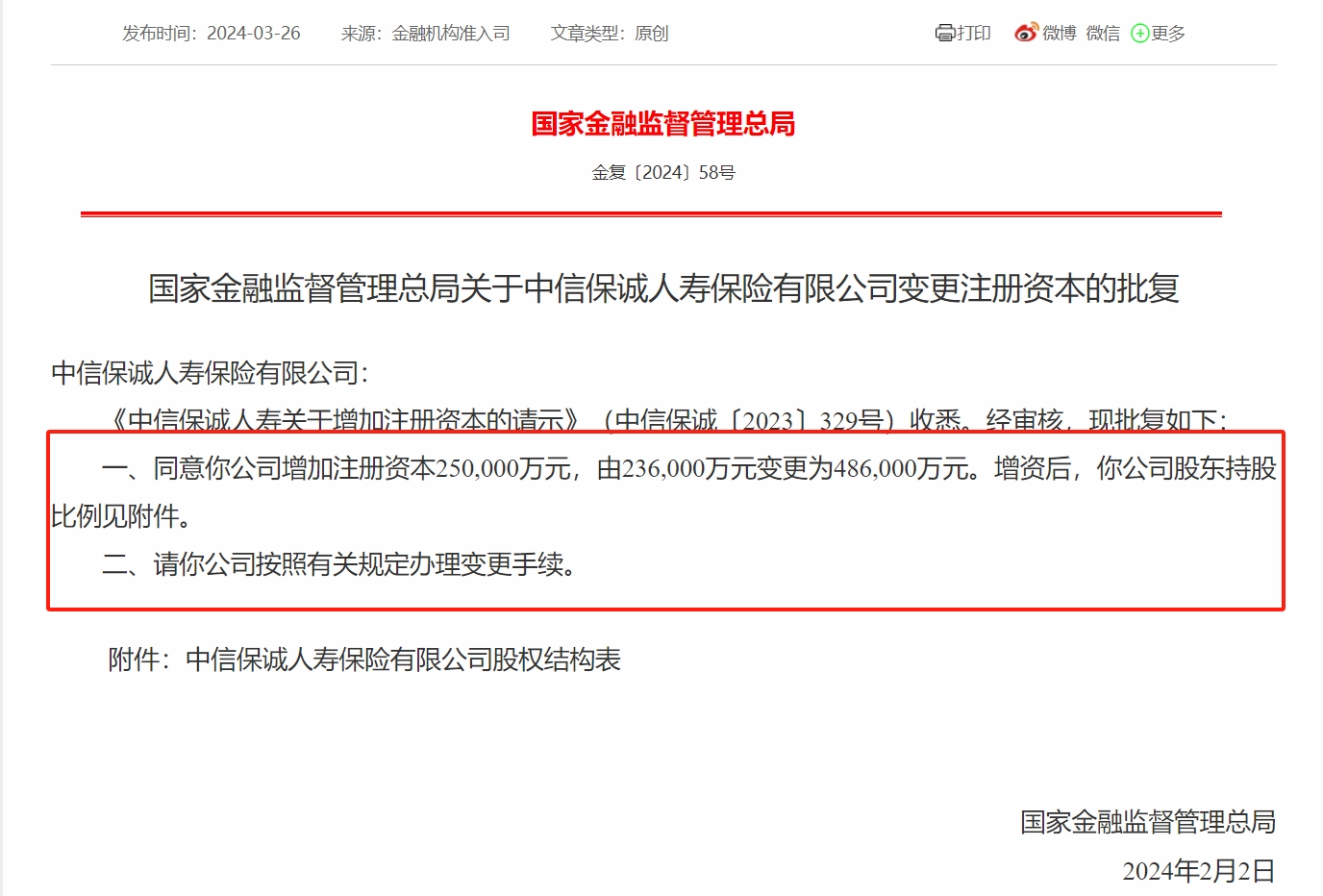Select the 打印 text link
Viewport: 1323px width, 896px height.
(x=973, y=34)
